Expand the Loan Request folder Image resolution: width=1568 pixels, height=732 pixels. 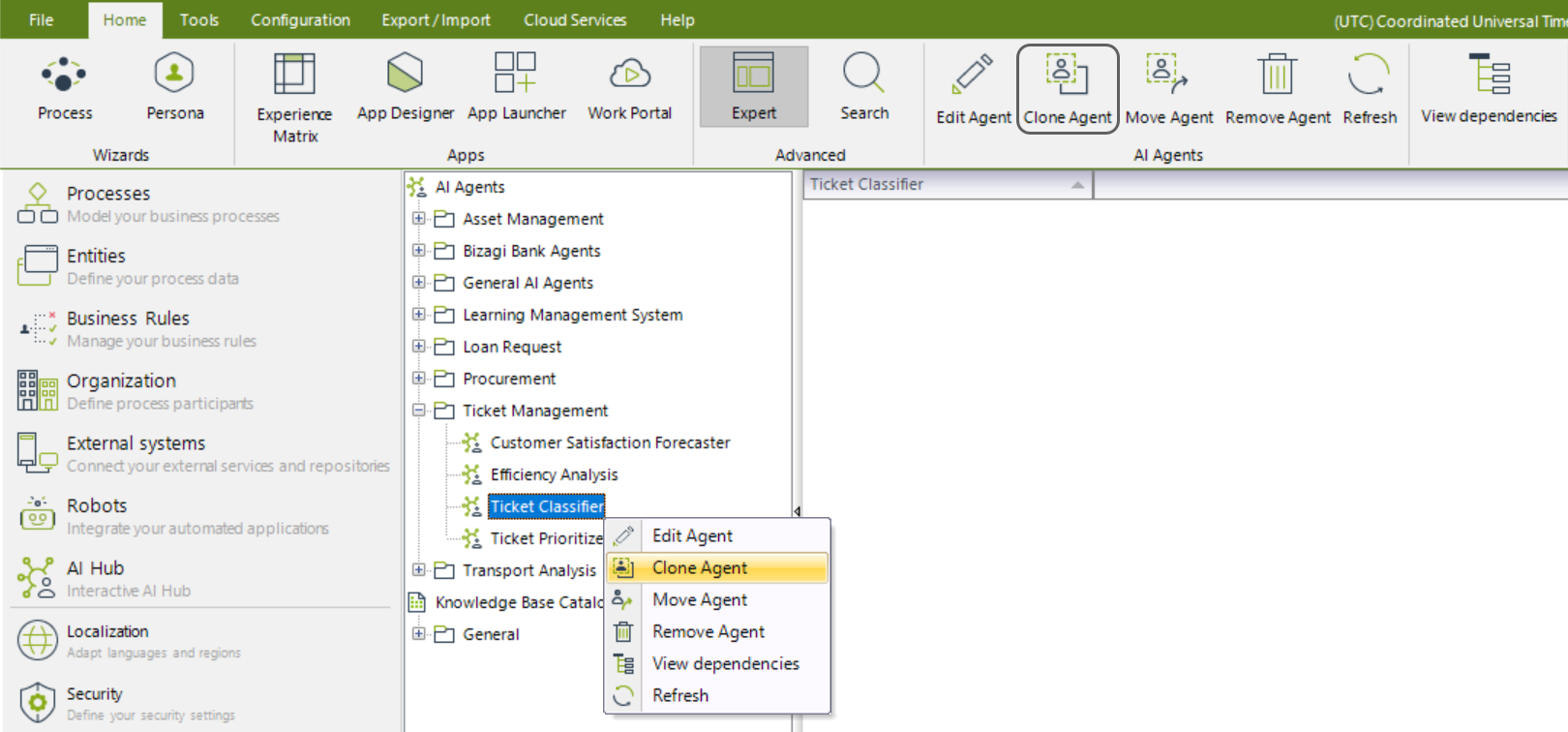coord(419,347)
